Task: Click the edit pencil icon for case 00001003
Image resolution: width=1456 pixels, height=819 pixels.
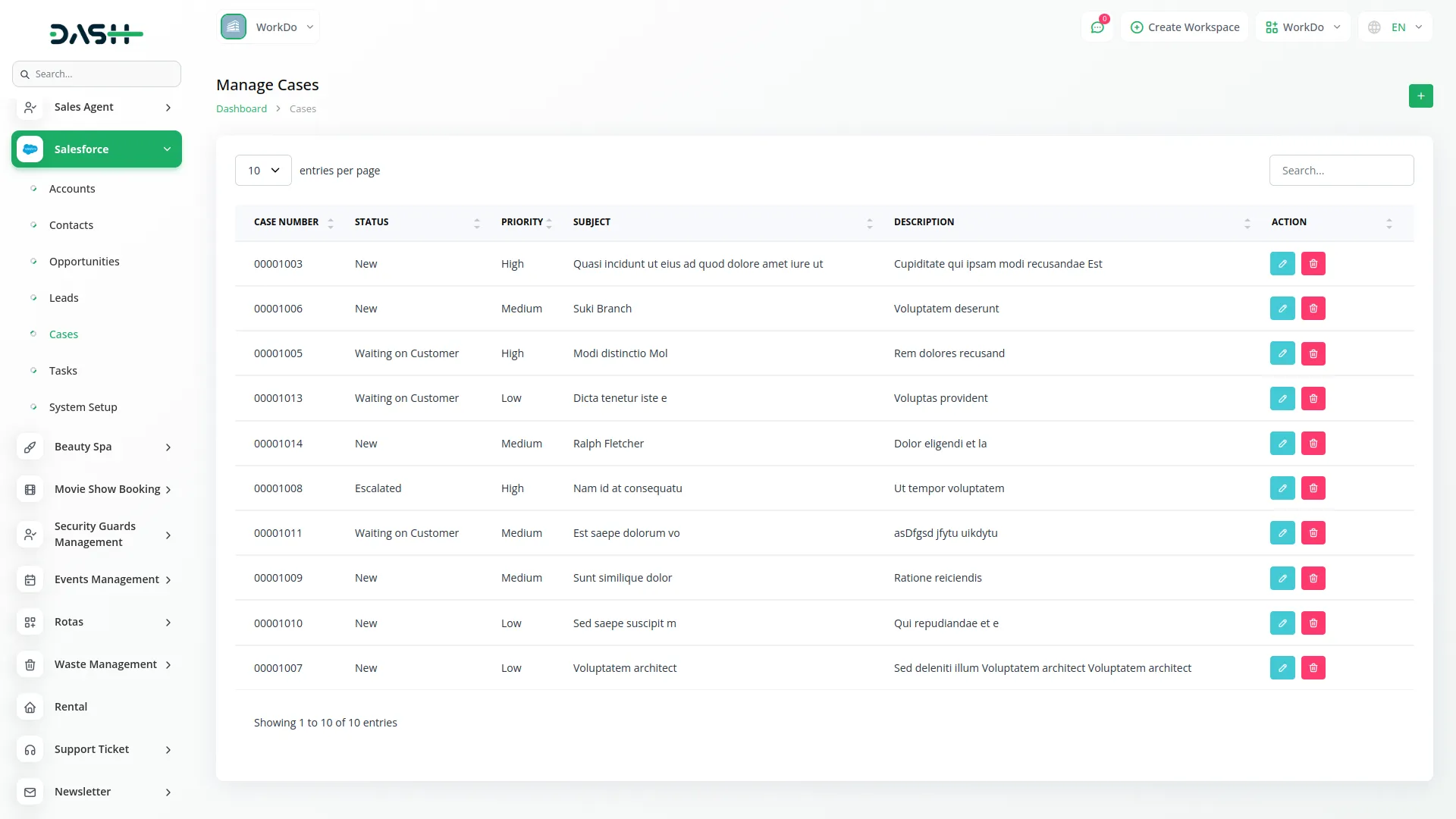Action: [x=1282, y=263]
